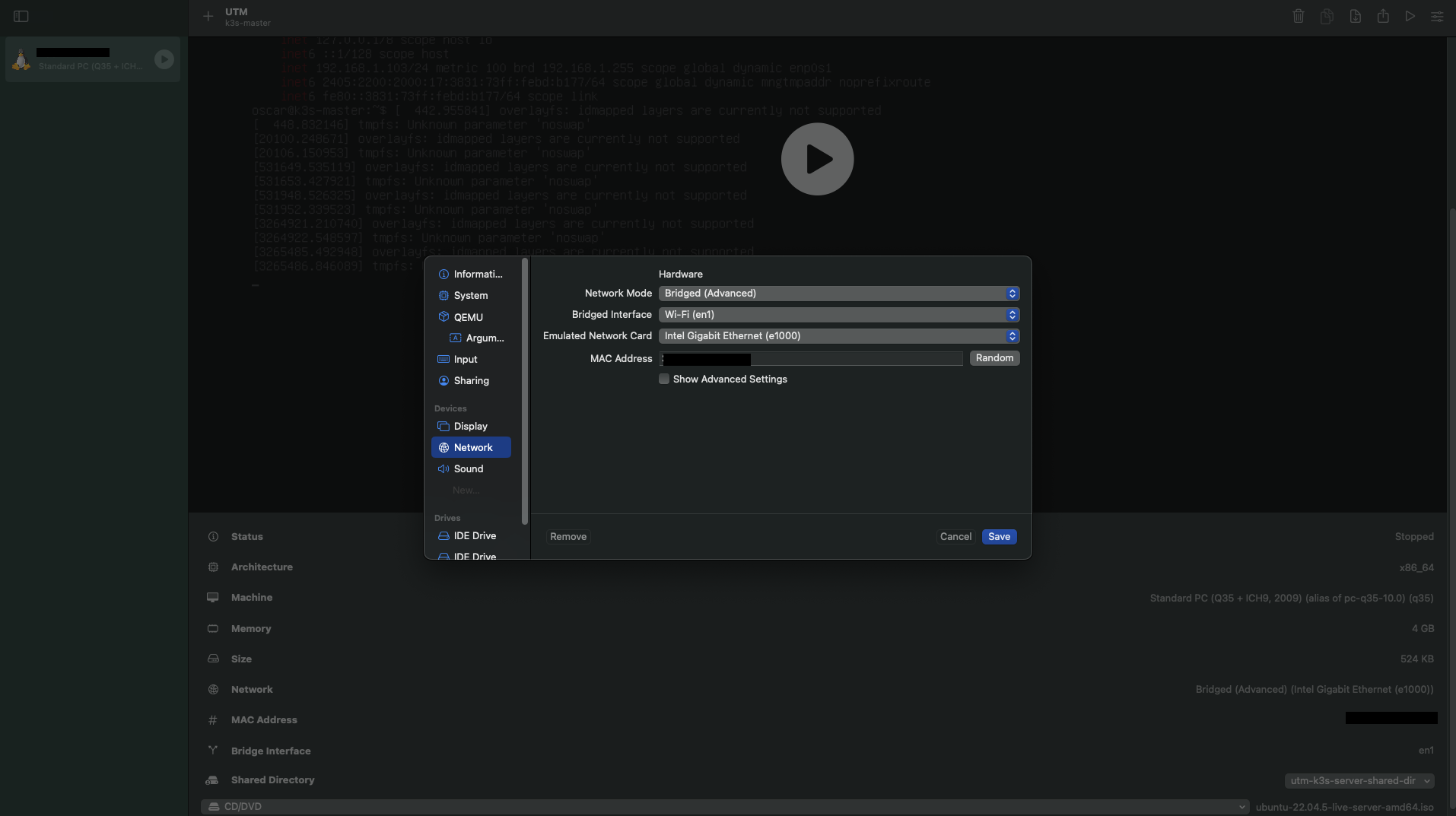Generate a random MAC address
The image size is (1456, 816).
pos(994,357)
